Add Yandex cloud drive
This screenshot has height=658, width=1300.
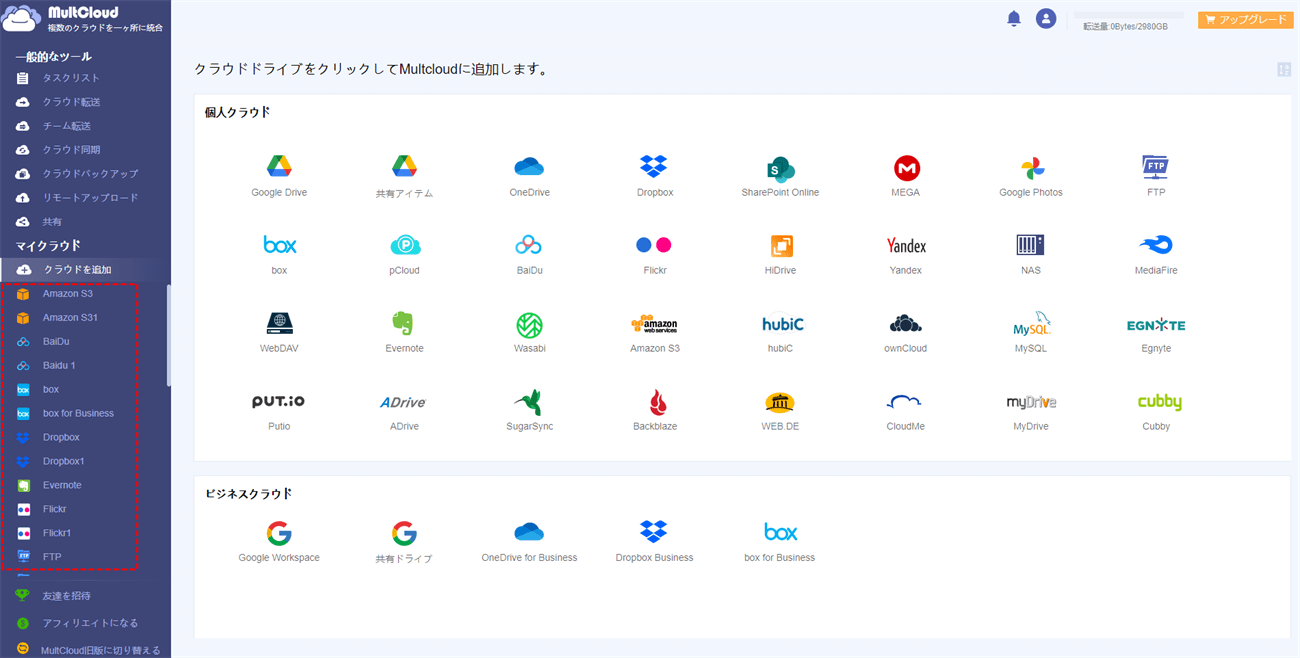(x=906, y=245)
